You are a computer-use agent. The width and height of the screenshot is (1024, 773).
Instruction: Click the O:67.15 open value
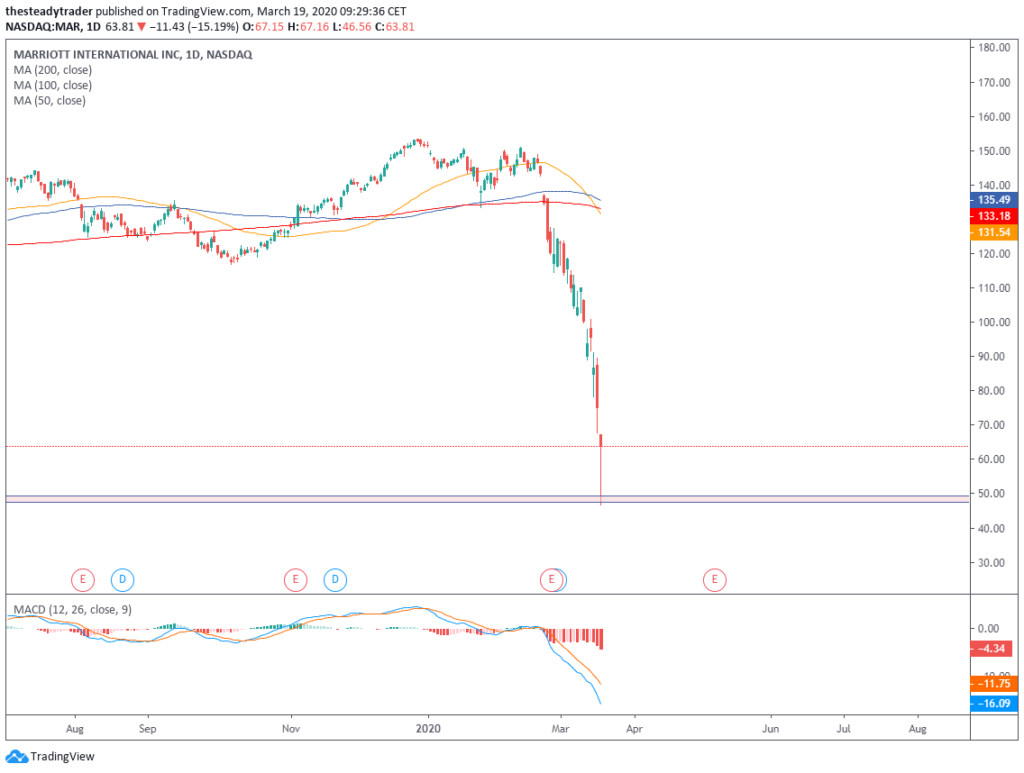[x=263, y=27]
